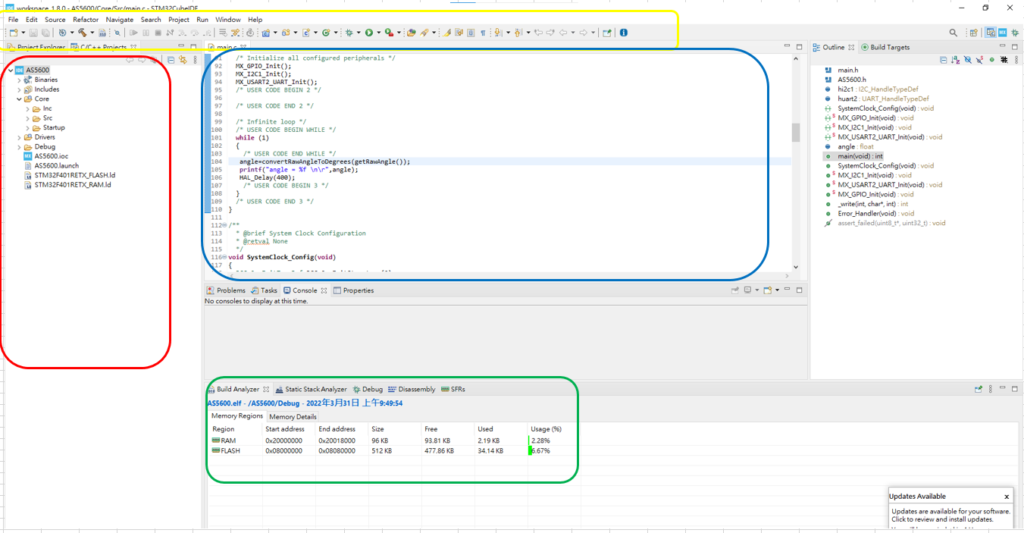1024x533 pixels.
Task: Switch to the Problems tab
Action: tap(226, 290)
